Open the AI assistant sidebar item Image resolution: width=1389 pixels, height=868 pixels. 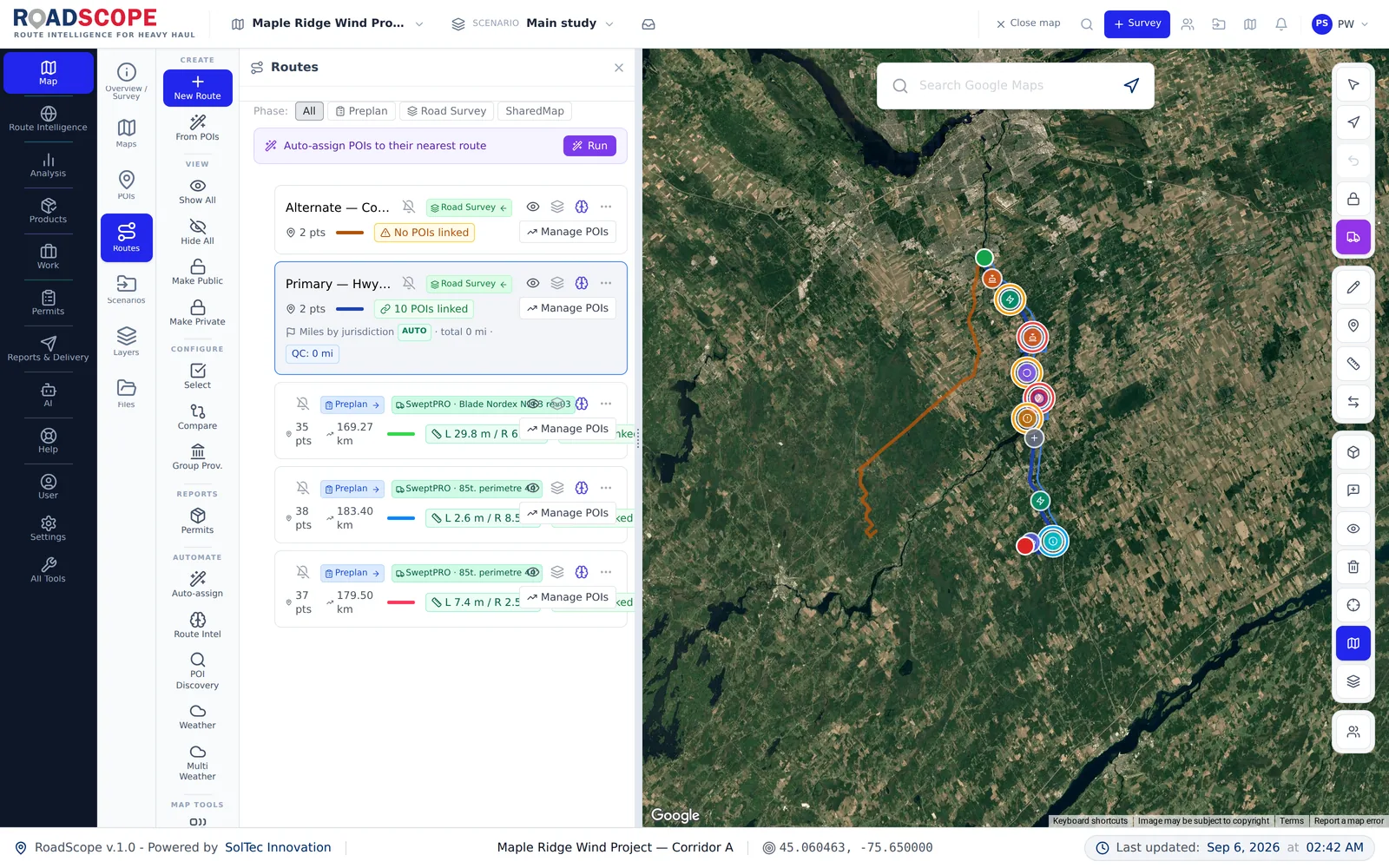[48, 395]
